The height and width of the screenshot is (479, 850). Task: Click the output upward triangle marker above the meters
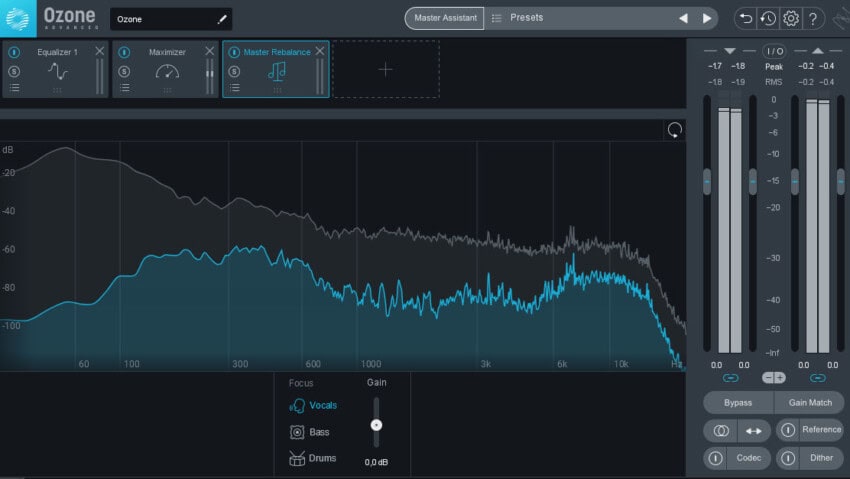tap(817, 51)
